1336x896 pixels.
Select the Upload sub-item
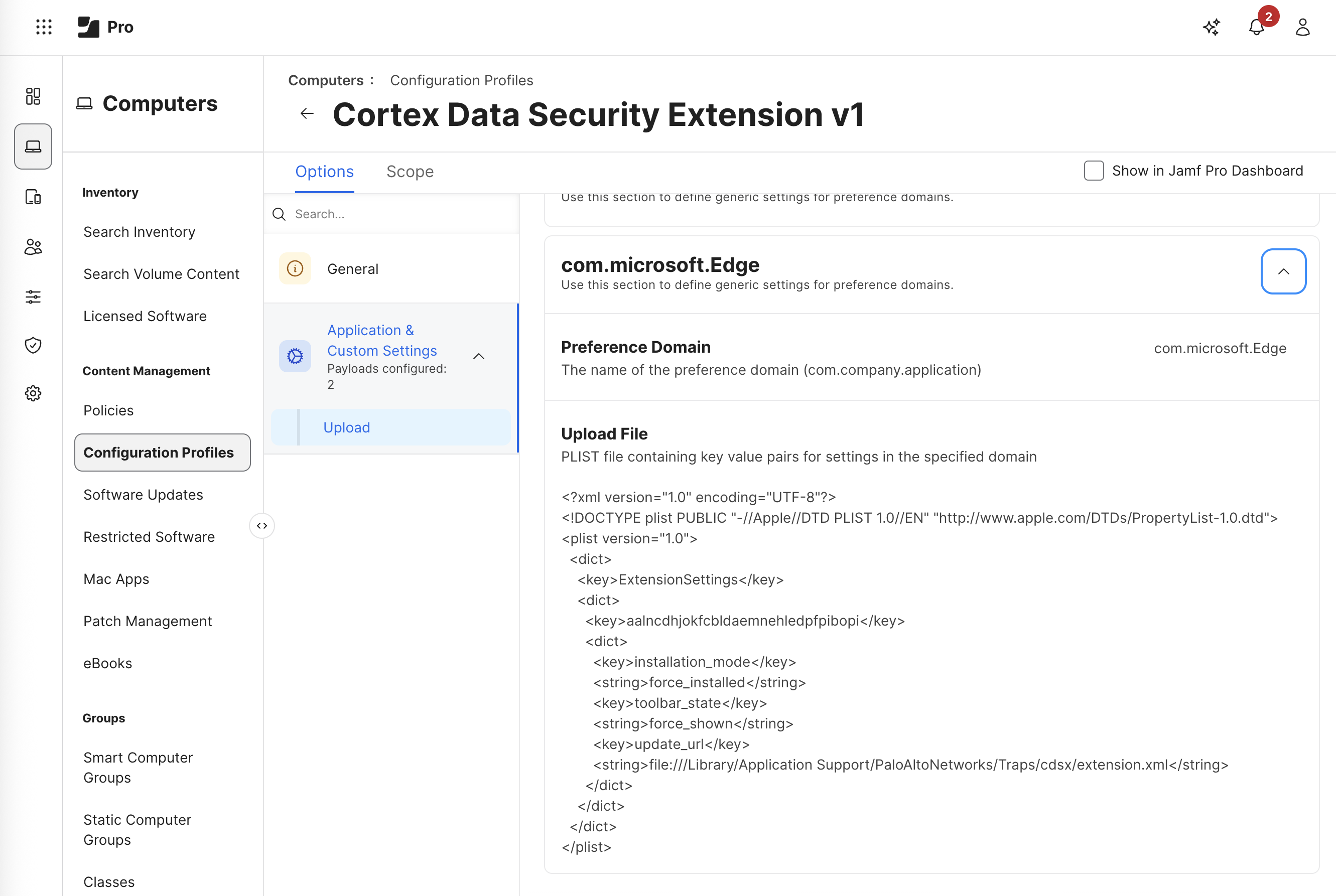click(391, 427)
